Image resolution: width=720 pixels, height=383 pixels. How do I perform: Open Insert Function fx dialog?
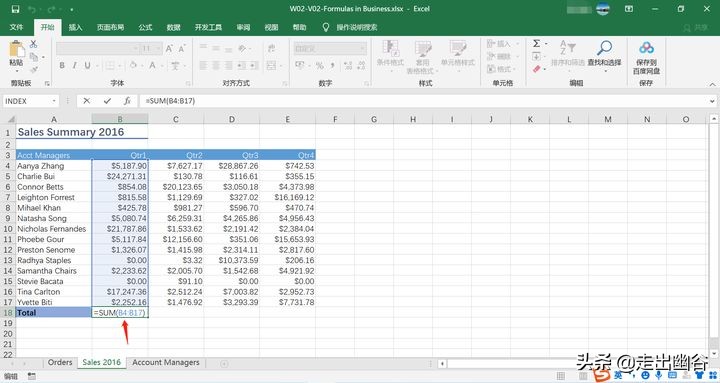point(127,101)
